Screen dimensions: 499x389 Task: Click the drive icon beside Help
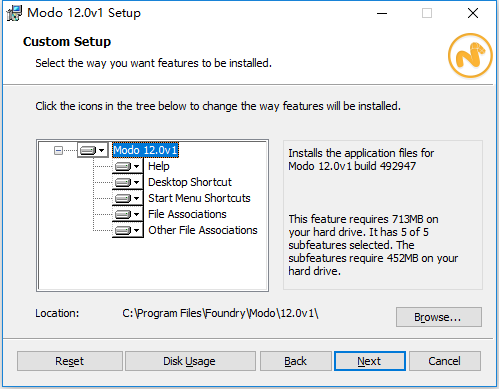point(128,166)
